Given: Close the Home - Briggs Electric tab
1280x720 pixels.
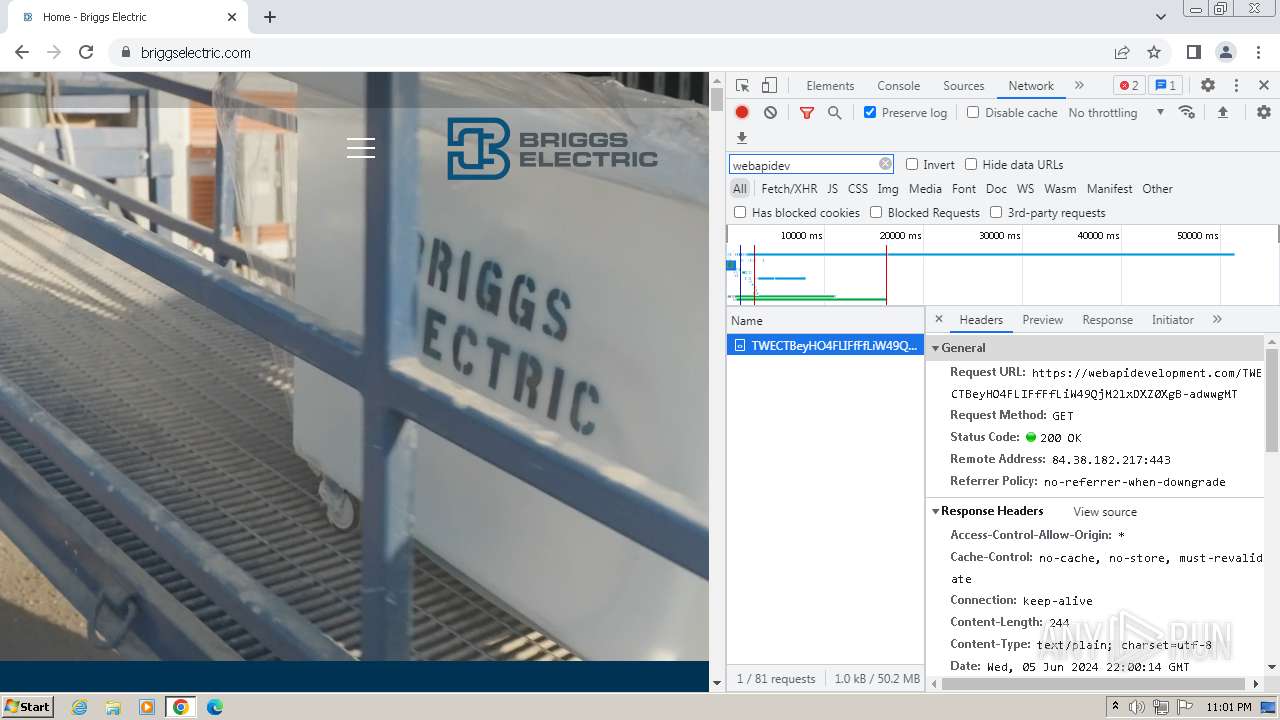Looking at the screenshot, I should 232,17.
